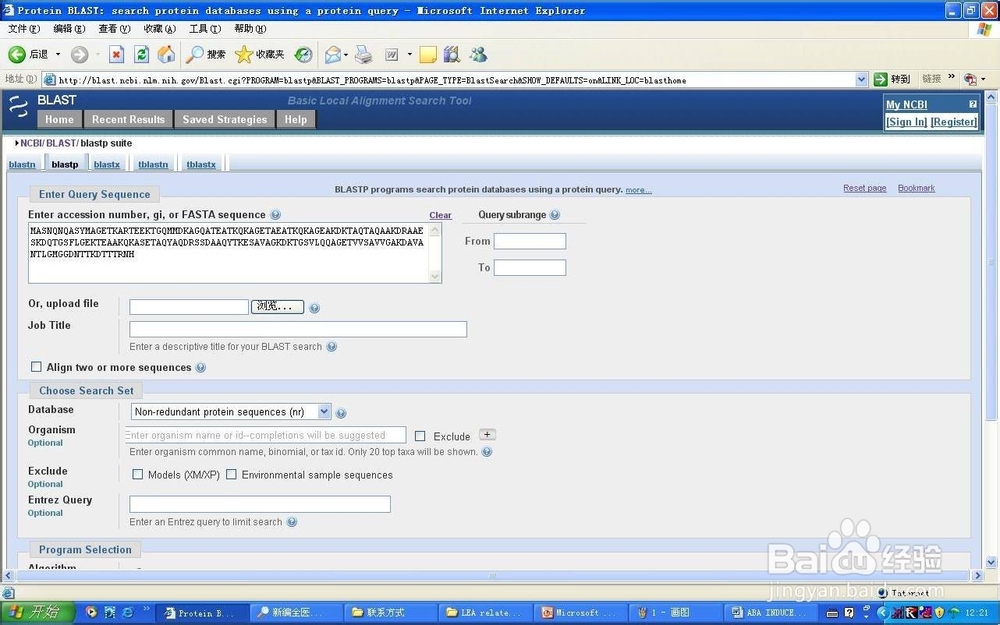Click the 浏览 browse file button
The image size is (1000, 625).
277,307
